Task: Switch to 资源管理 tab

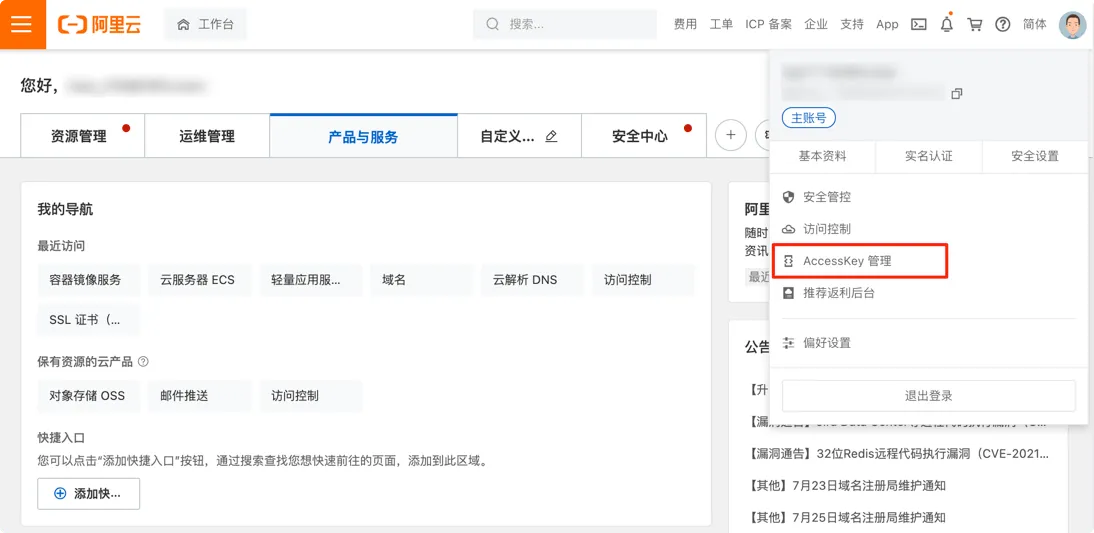Action: pyautogui.click(x=83, y=136)
